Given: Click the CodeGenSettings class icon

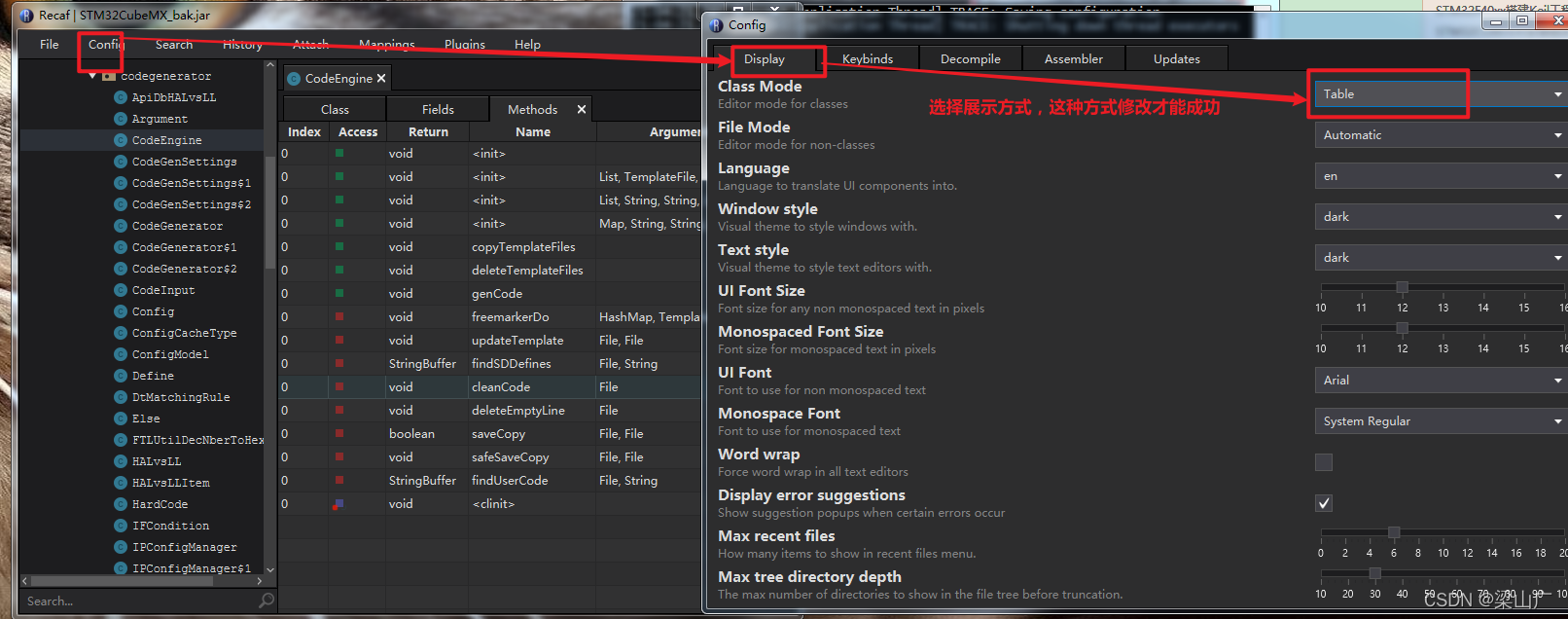Looking at the screenshot, I should (121, 162).
